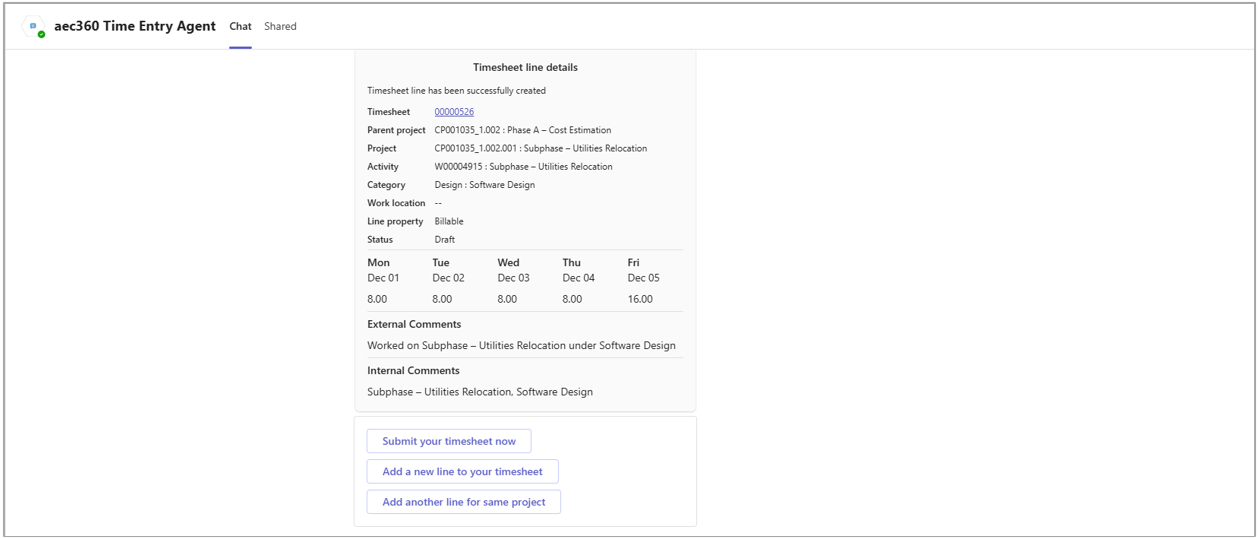Click the Billable line property value

tap(449, 221)
